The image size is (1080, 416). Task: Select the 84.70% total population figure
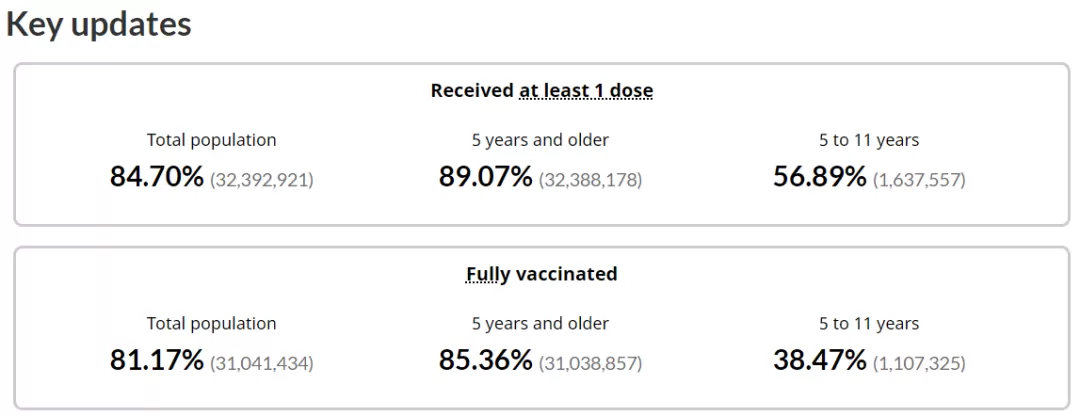click(x=156, y=177)
